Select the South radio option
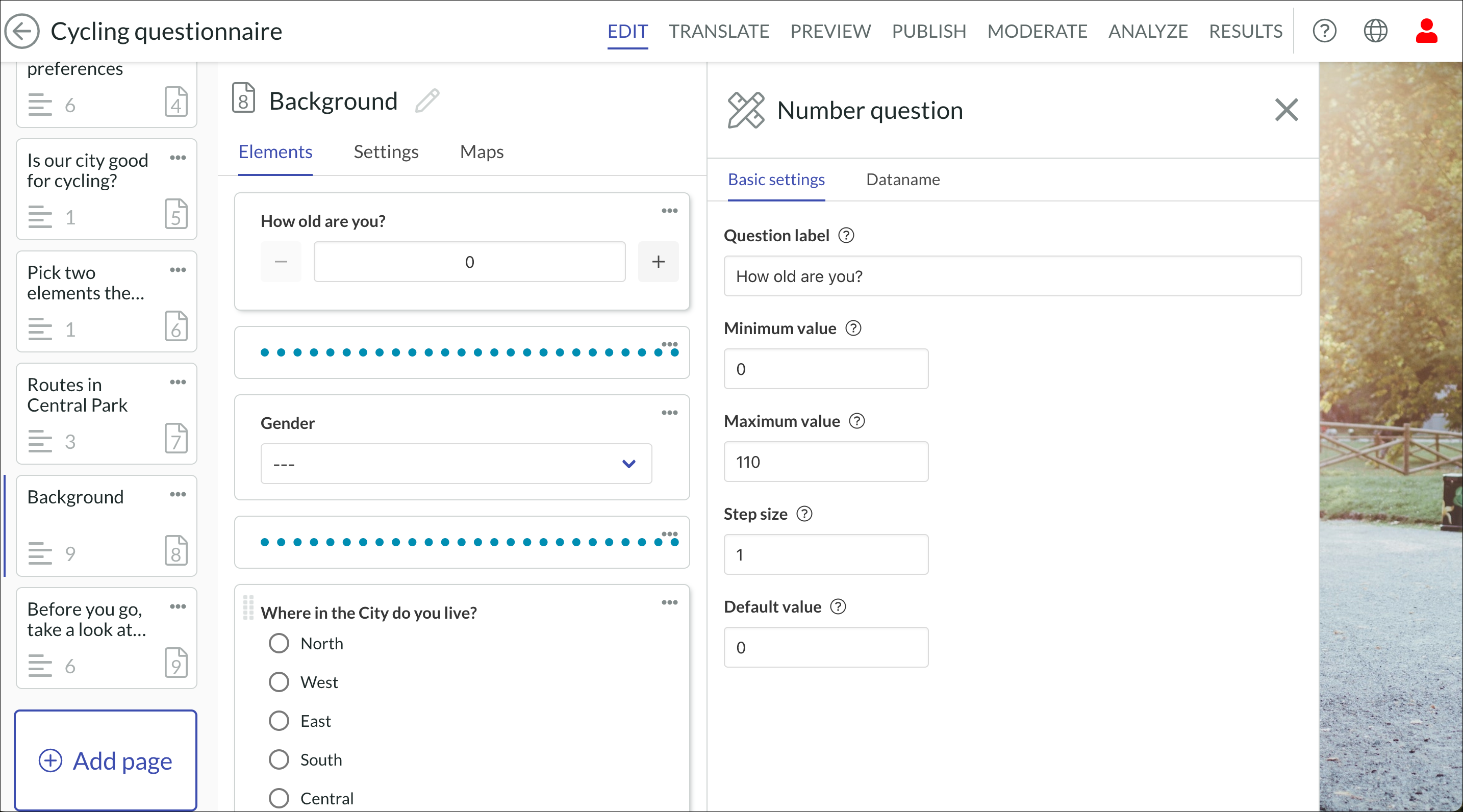The height and width of the screenshot is (812, 1463). (279, 760)
